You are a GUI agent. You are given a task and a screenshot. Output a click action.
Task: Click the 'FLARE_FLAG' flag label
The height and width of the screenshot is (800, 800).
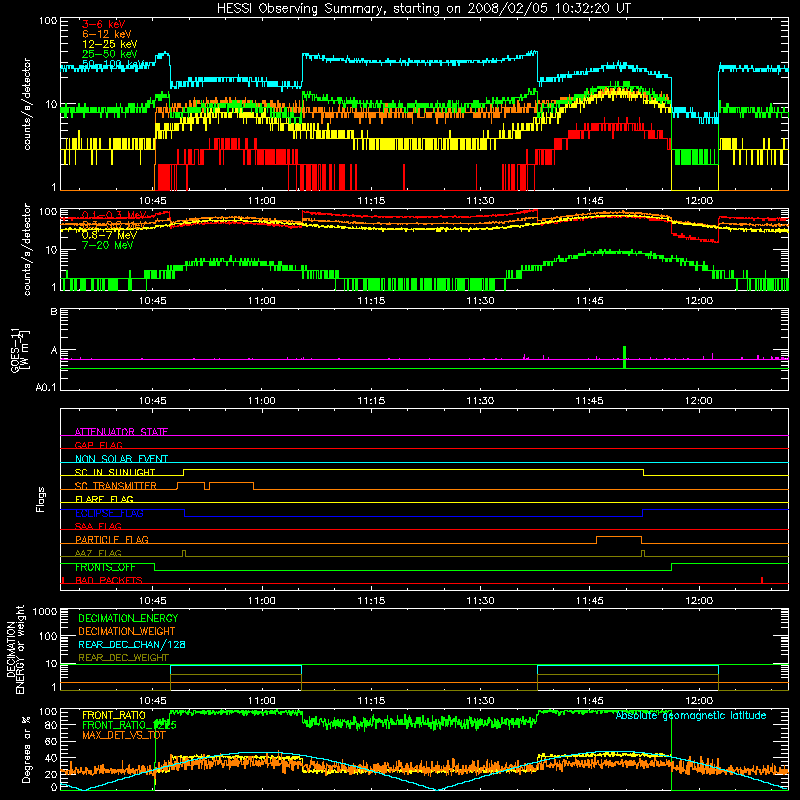[104, 499]
